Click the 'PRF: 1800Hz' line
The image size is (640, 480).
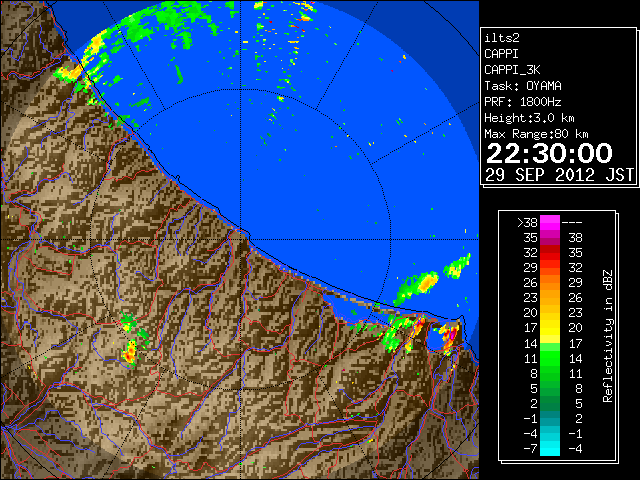[523, 102]
